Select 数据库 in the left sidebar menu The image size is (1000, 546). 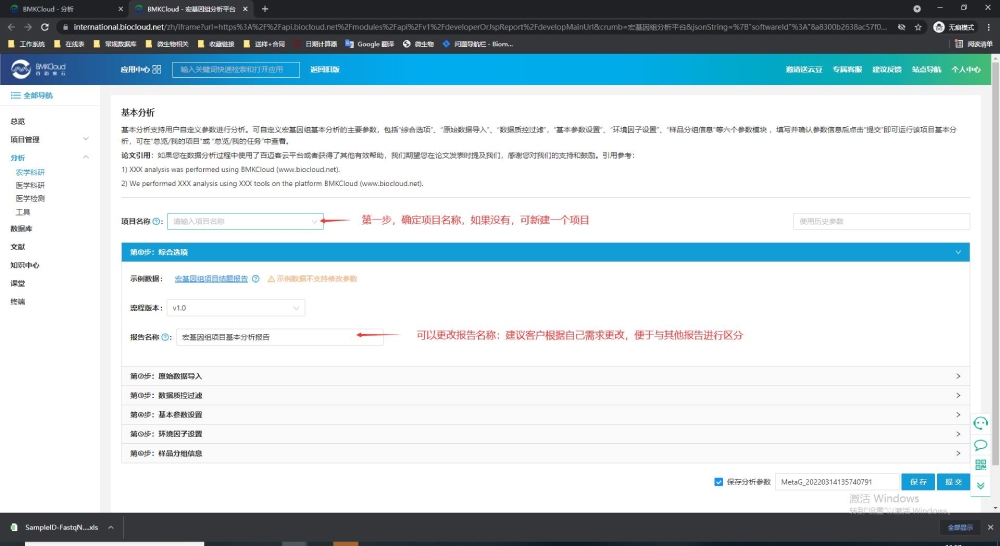pos(21,228)
